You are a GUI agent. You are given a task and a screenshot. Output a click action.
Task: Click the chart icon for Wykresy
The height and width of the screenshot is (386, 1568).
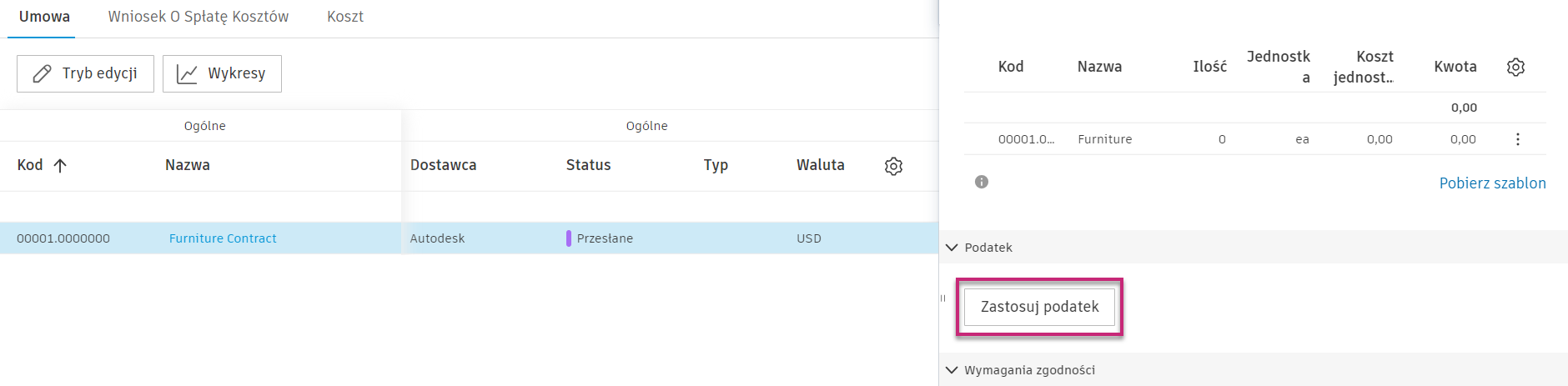(187, 74)
